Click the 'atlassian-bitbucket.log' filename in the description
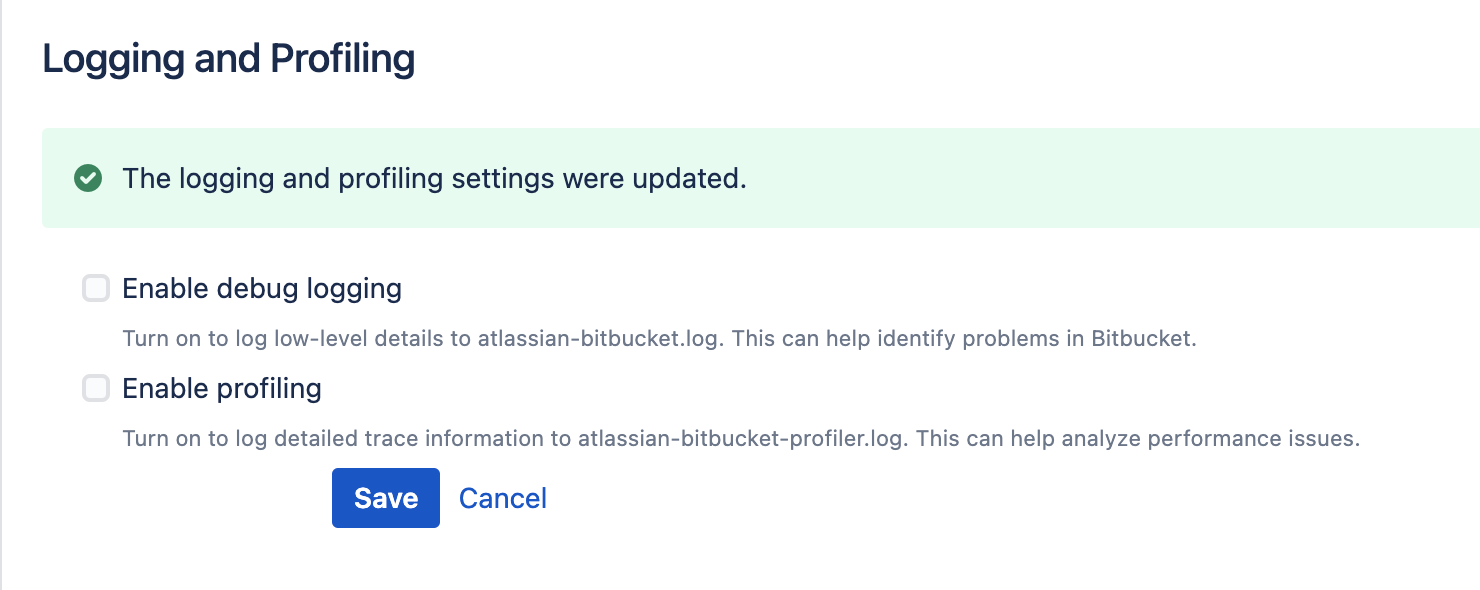Screen dimensions: 1480x590 pyautogui.click(x=597, y=338)
